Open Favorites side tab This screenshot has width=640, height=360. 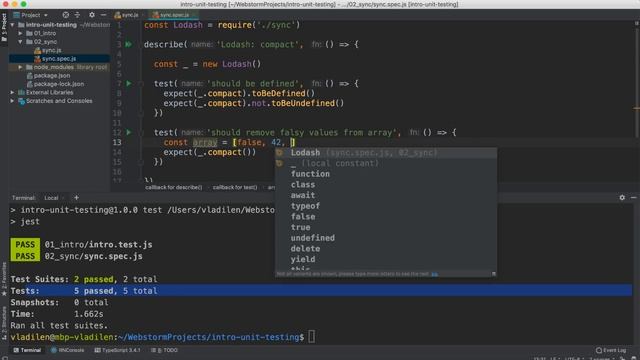pyautogui.click(x=4, y=278)
